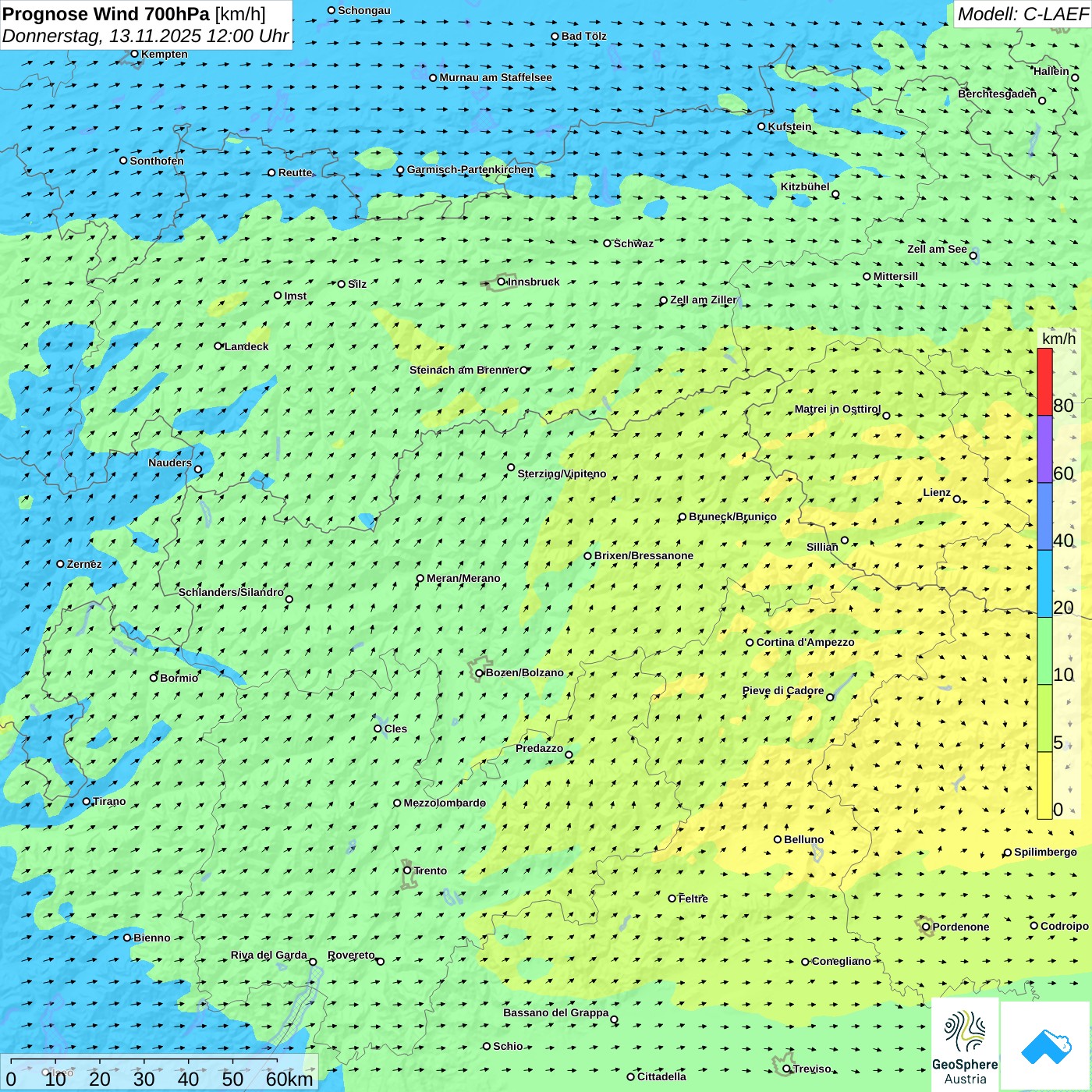
Task: Select the yellow 0–5 km/h legend band
Action: [x=1044, y=785]
